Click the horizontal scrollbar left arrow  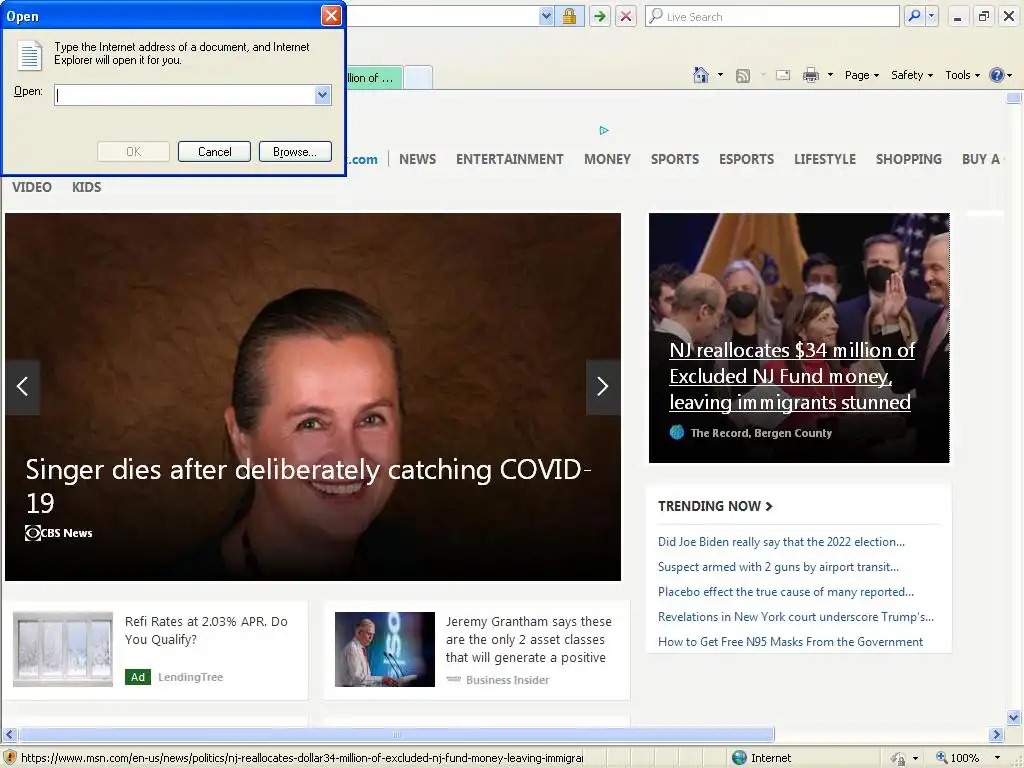point(9,735)
